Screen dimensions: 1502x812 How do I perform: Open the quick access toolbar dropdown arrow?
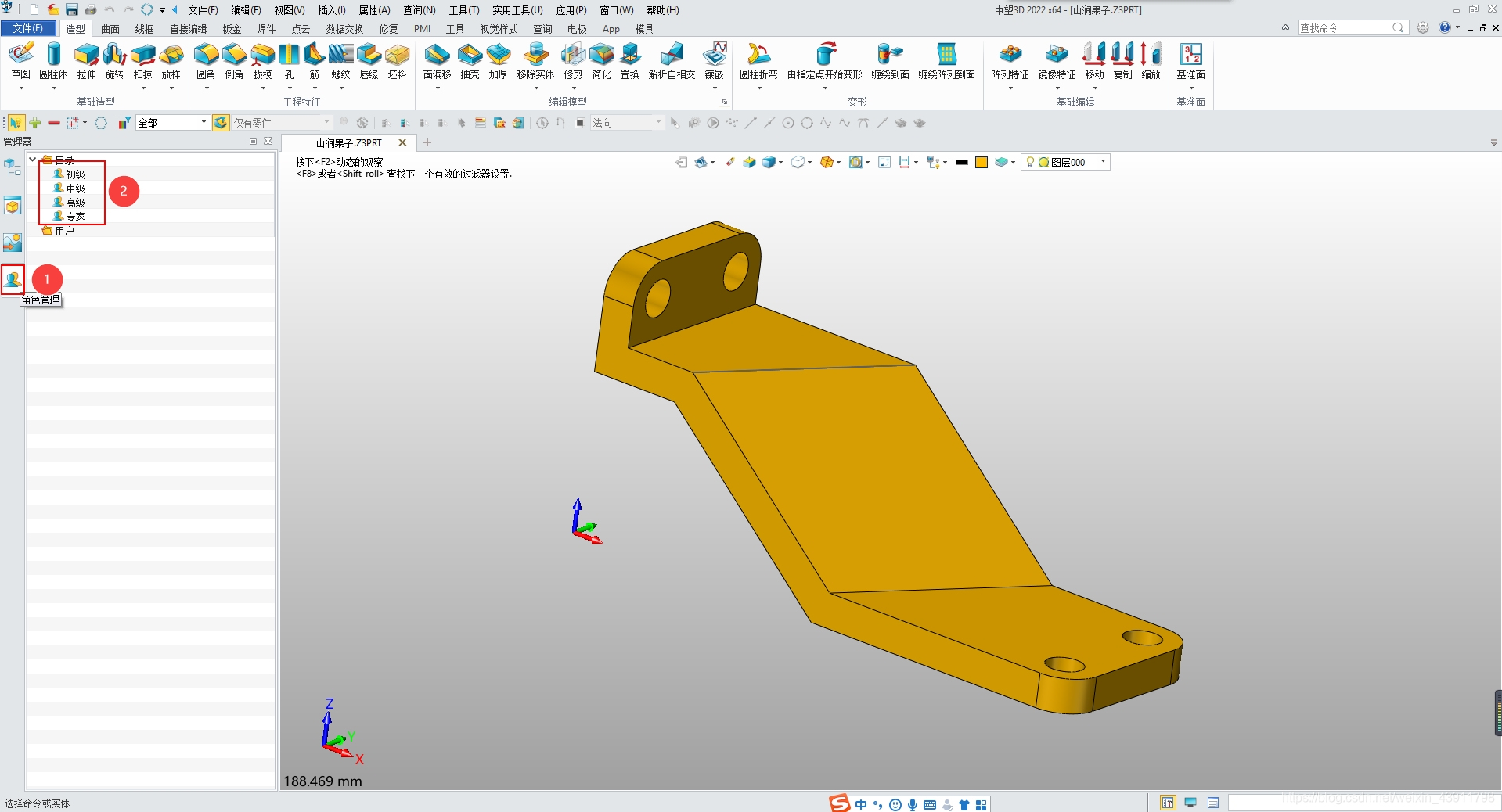(162, 10)
